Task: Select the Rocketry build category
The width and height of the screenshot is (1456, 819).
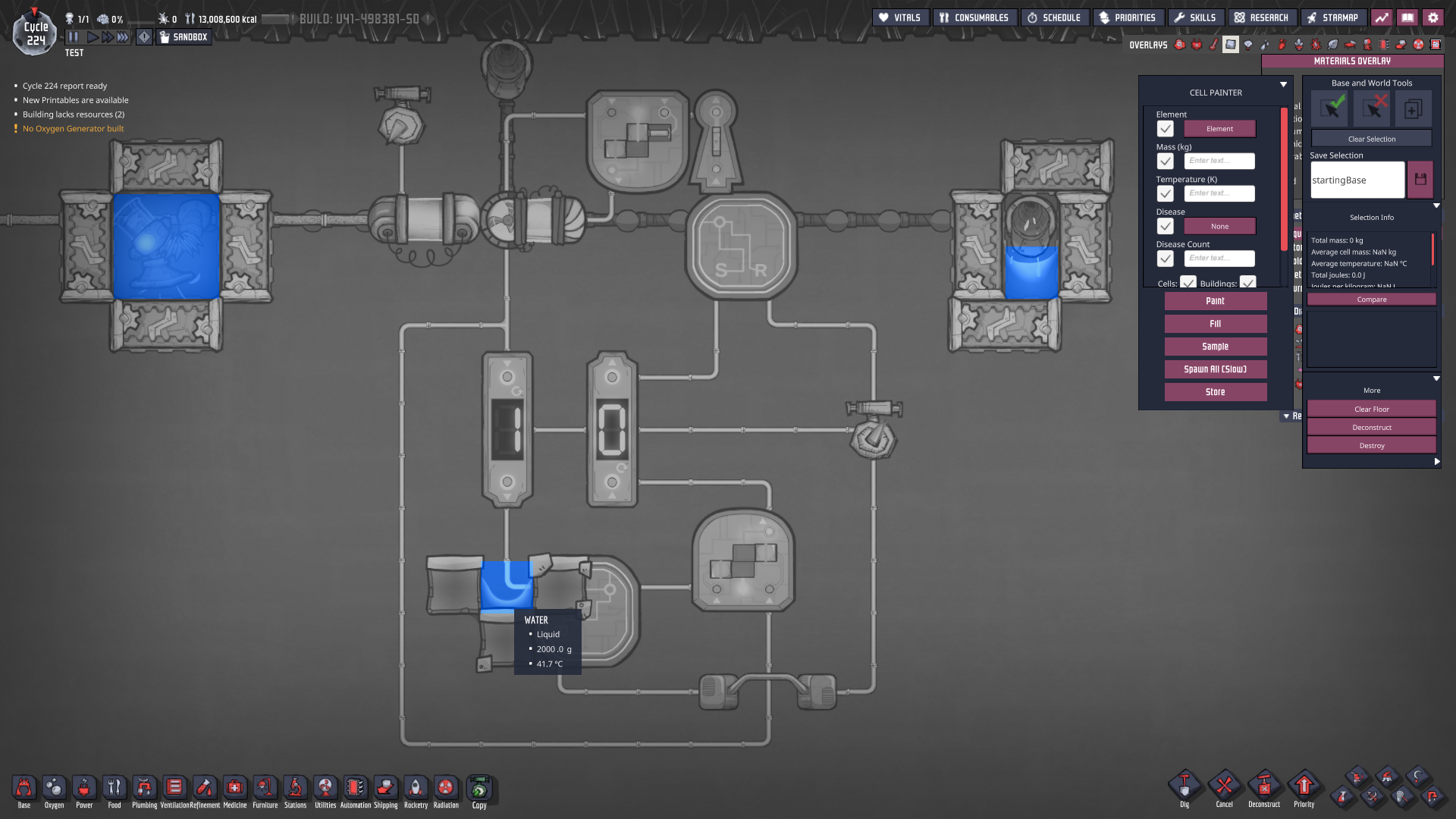Action: [416, 789]
